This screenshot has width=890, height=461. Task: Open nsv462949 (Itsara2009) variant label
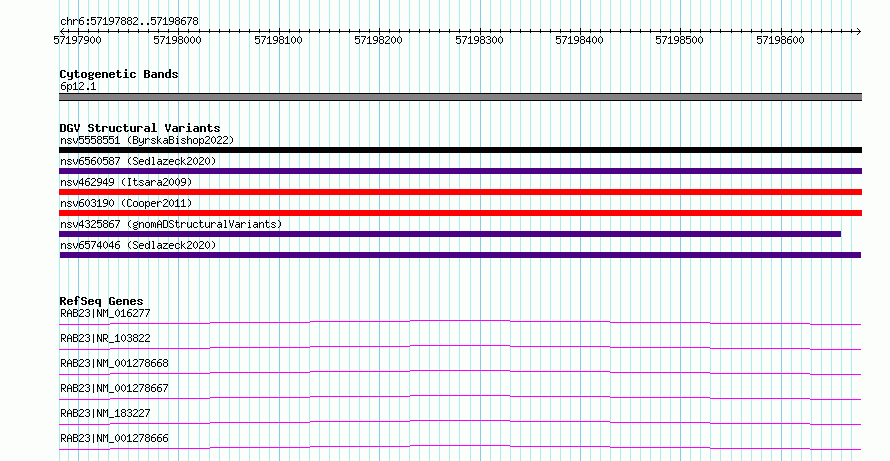[126, 182]
